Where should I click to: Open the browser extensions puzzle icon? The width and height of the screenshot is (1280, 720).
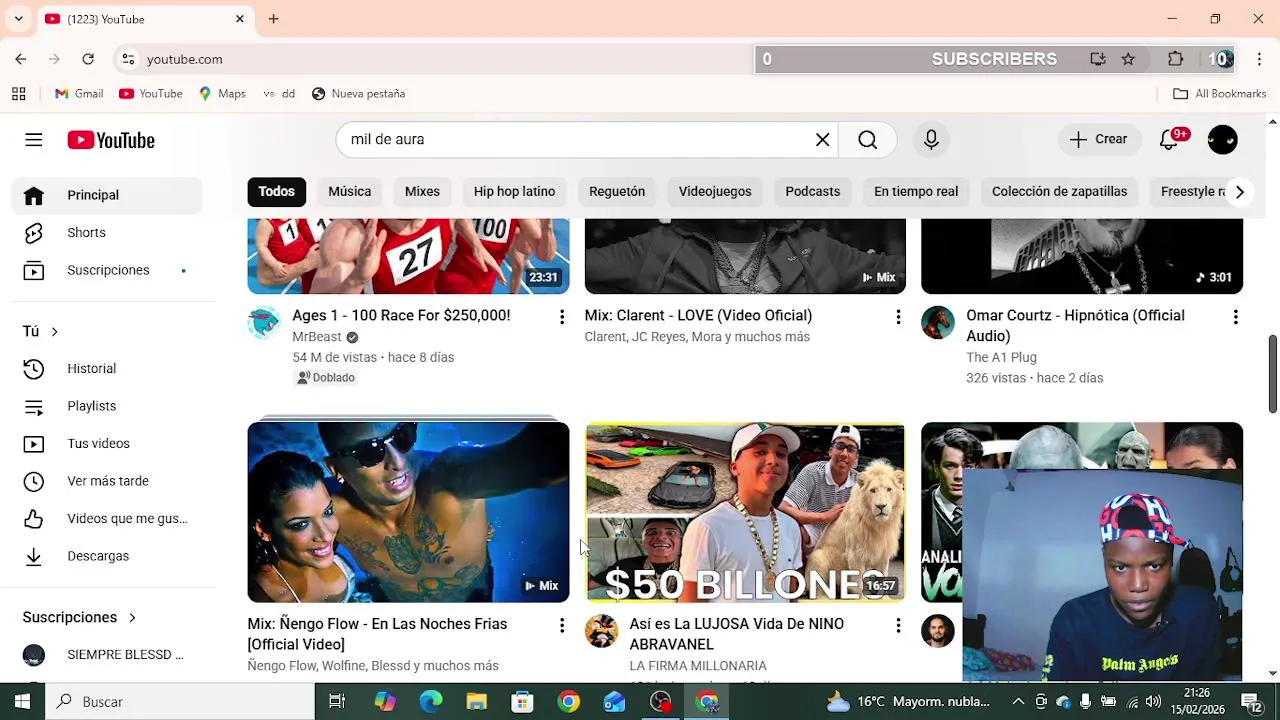(x=1176, y=59)
